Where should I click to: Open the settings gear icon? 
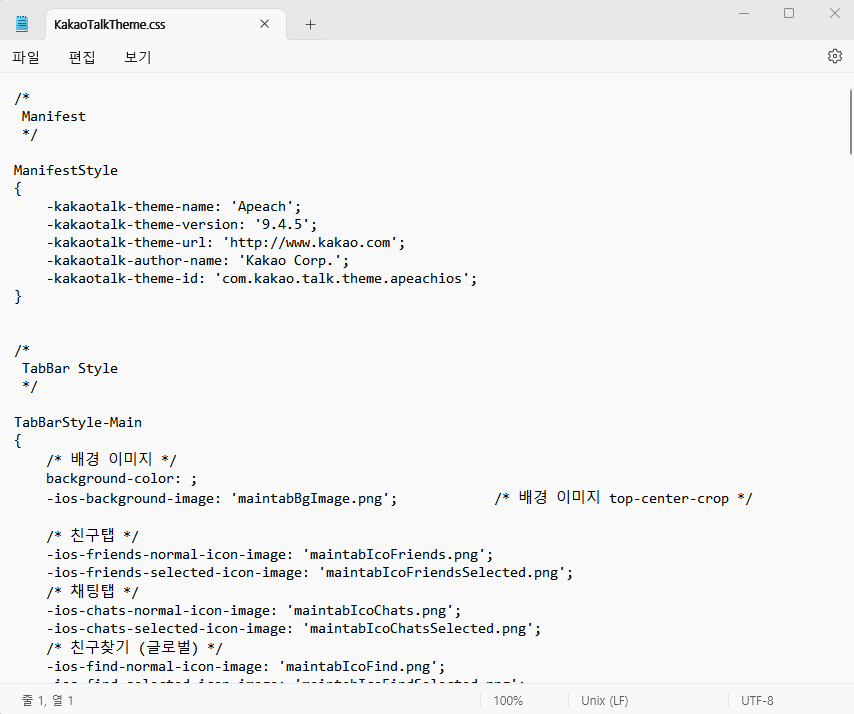point(834,56)
